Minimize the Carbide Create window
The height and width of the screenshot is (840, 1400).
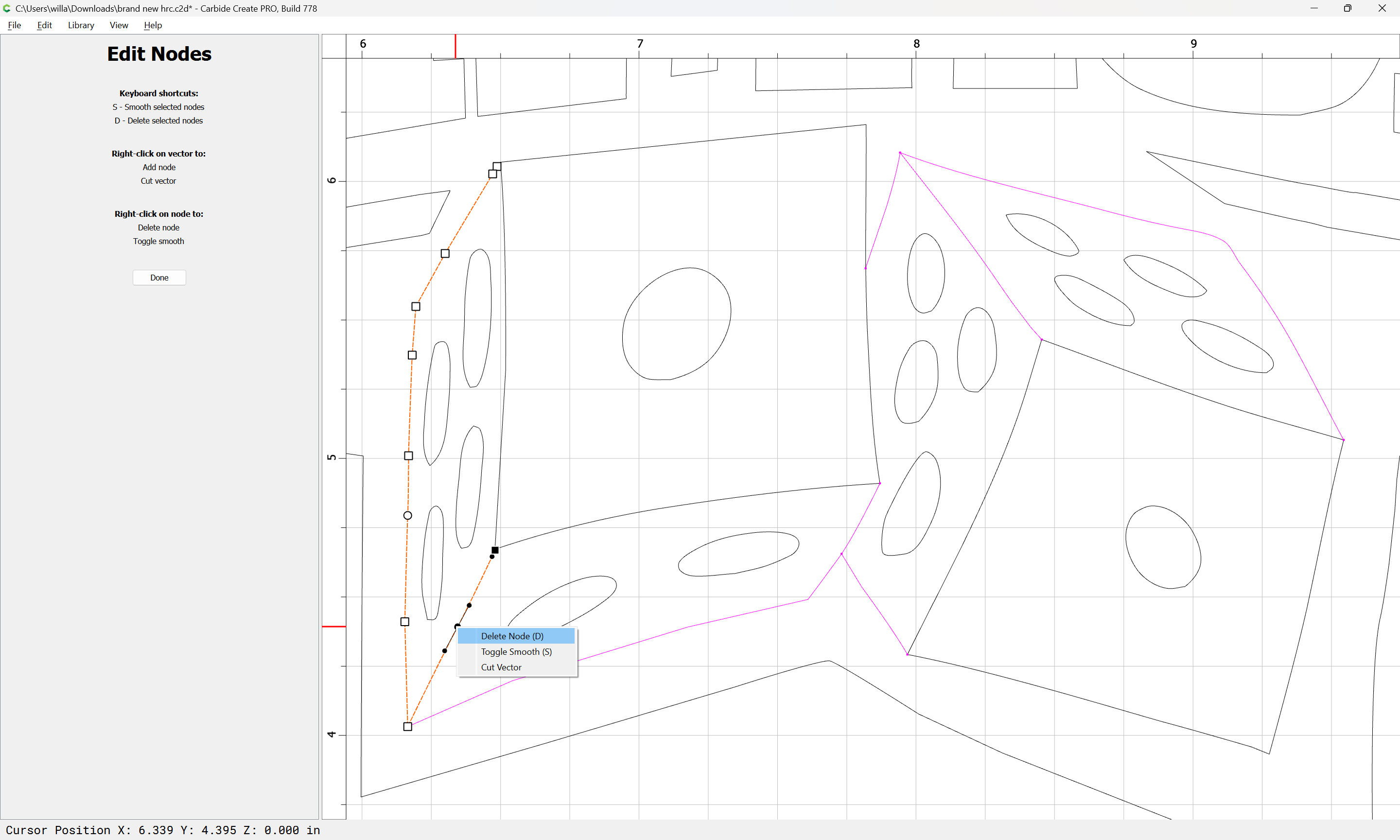1314,8
